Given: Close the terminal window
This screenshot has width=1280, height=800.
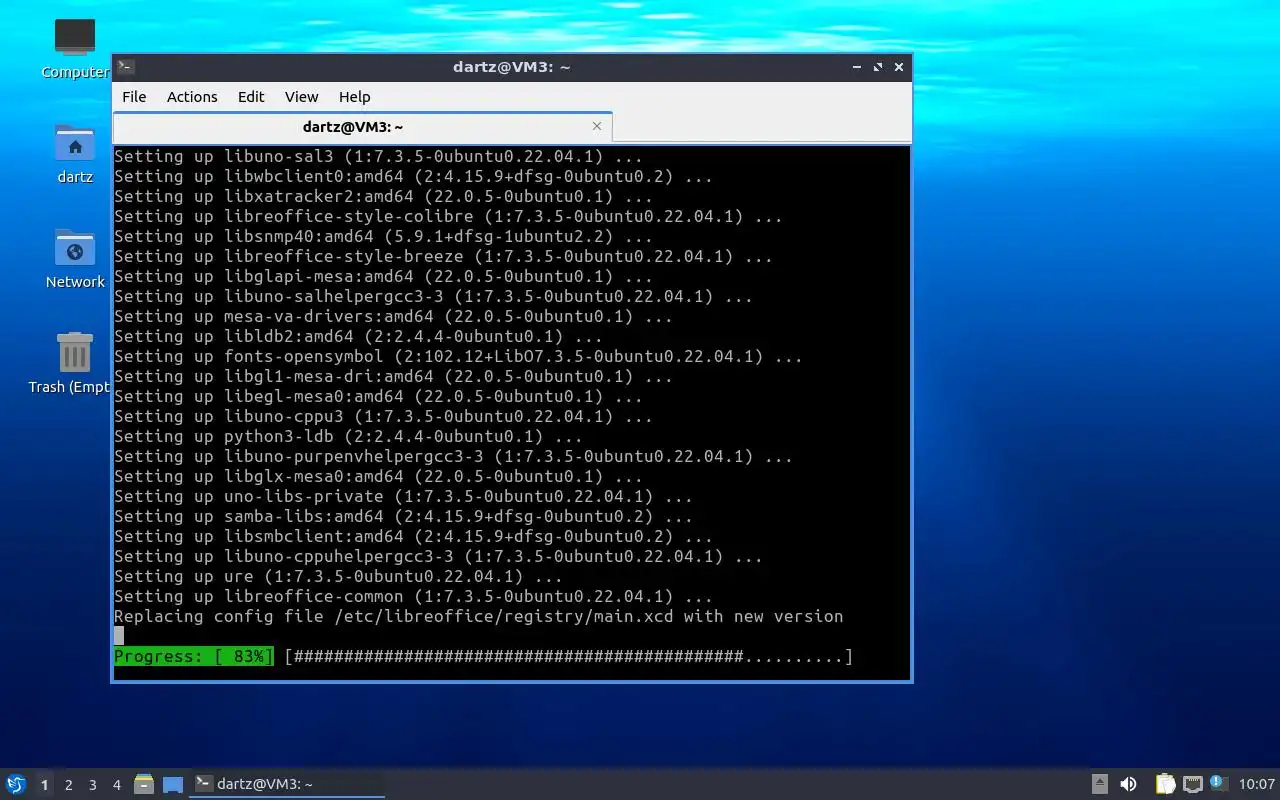Looking at the screenshot, I should coord(899,67).
